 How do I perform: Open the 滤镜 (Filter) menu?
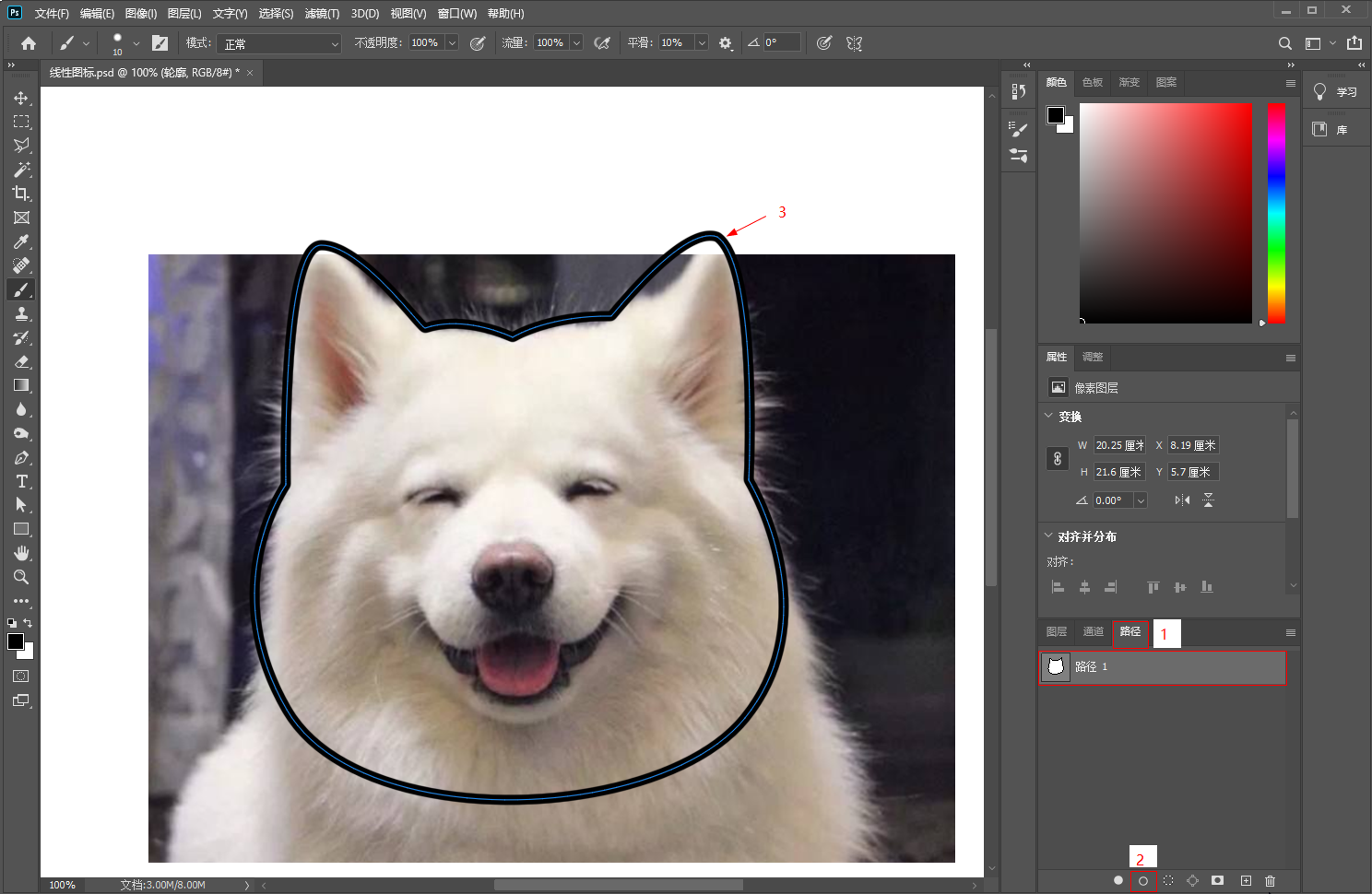tap(322, 14)
